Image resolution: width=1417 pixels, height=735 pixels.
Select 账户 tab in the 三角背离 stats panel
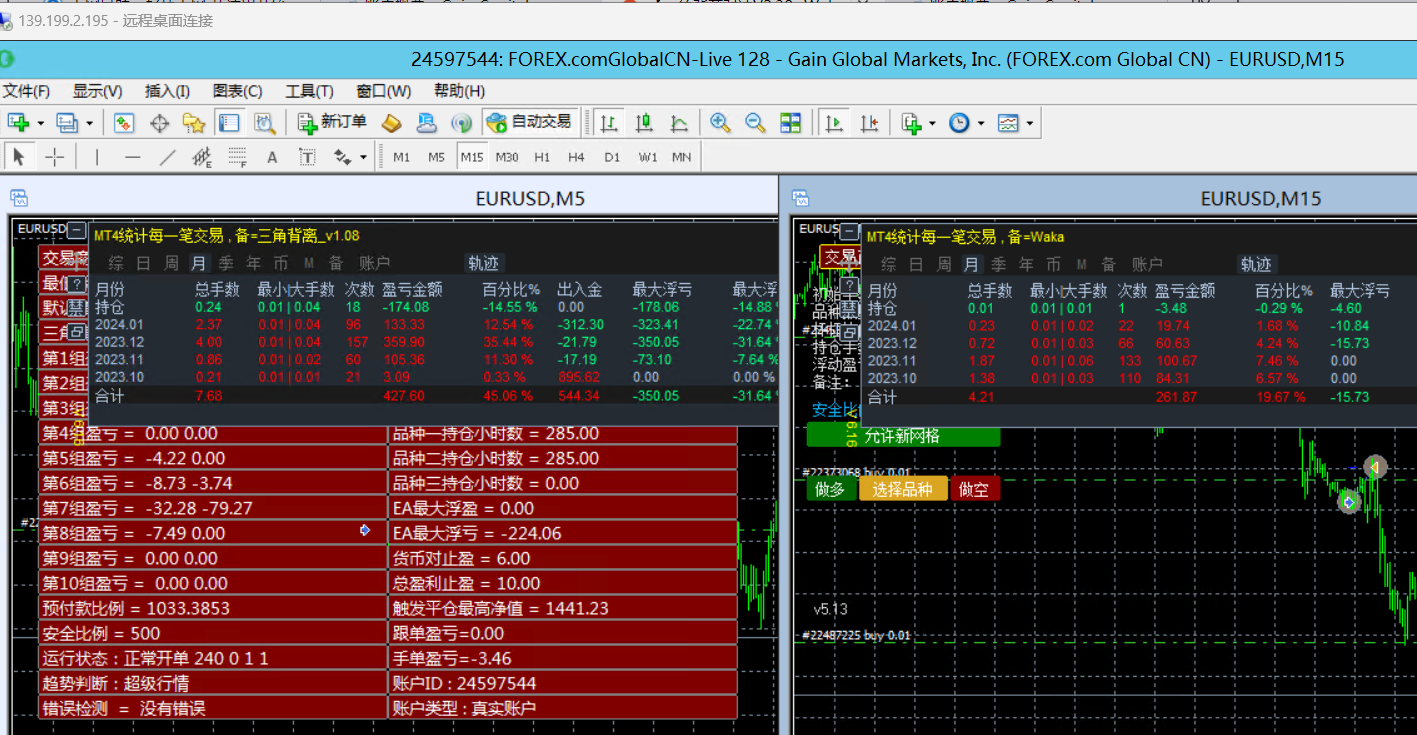(x=375, y=263)
